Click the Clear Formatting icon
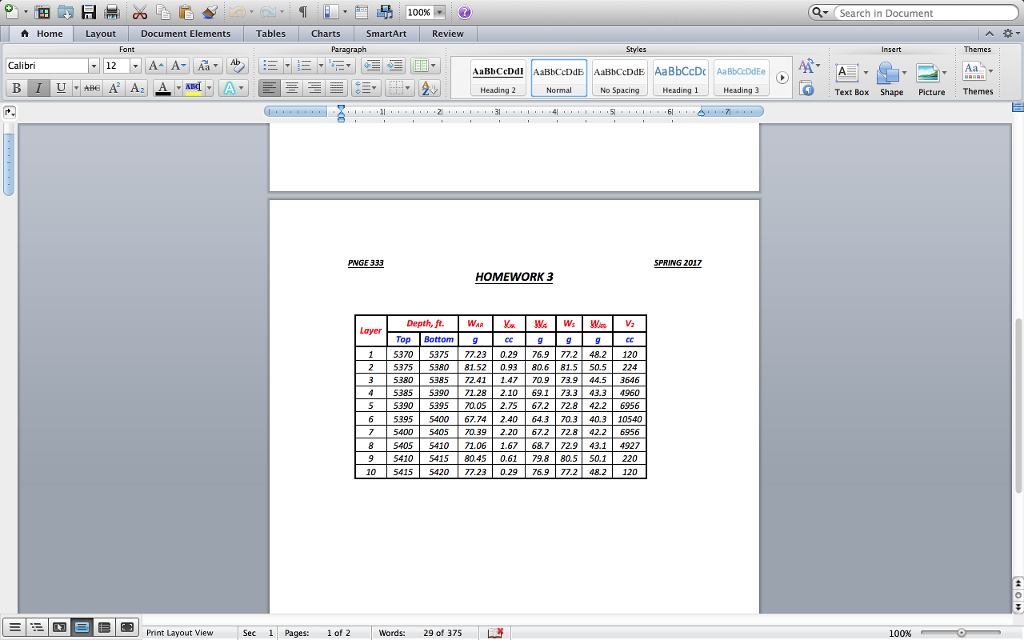 [x=237, y=66]
